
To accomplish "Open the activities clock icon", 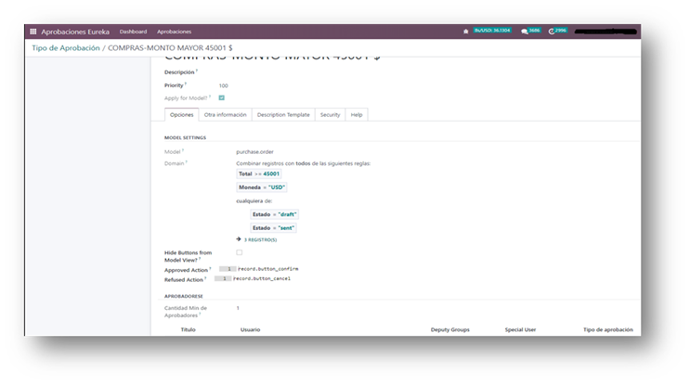I will 551,31.
